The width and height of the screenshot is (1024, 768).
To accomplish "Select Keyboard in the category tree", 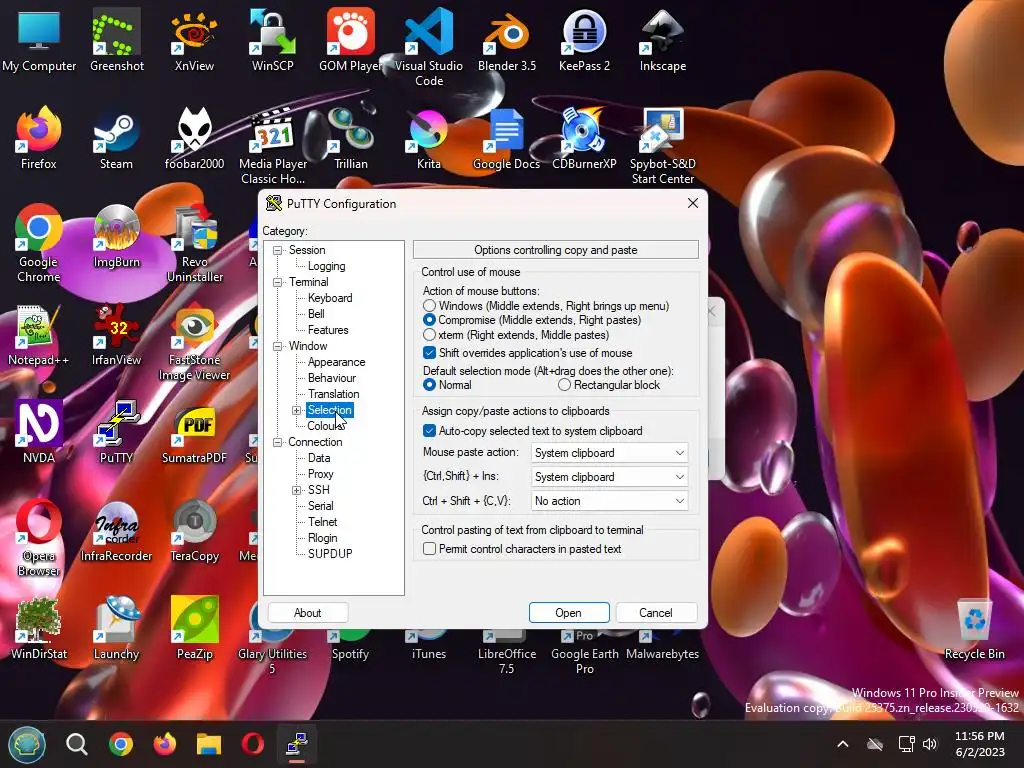I will coord(330,298).
